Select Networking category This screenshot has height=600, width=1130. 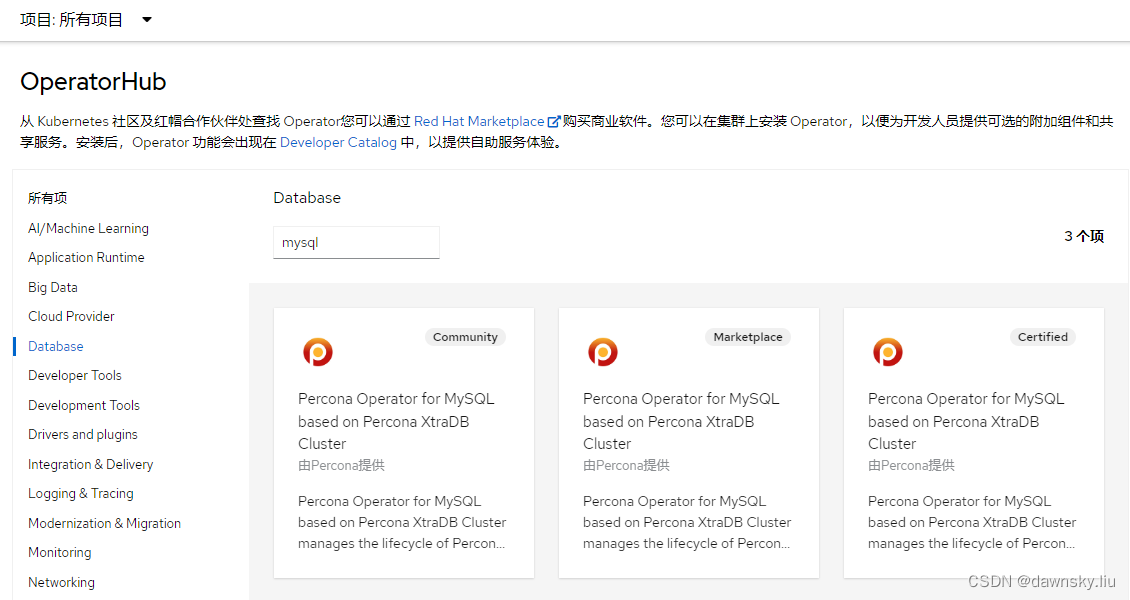pos(61,582)
